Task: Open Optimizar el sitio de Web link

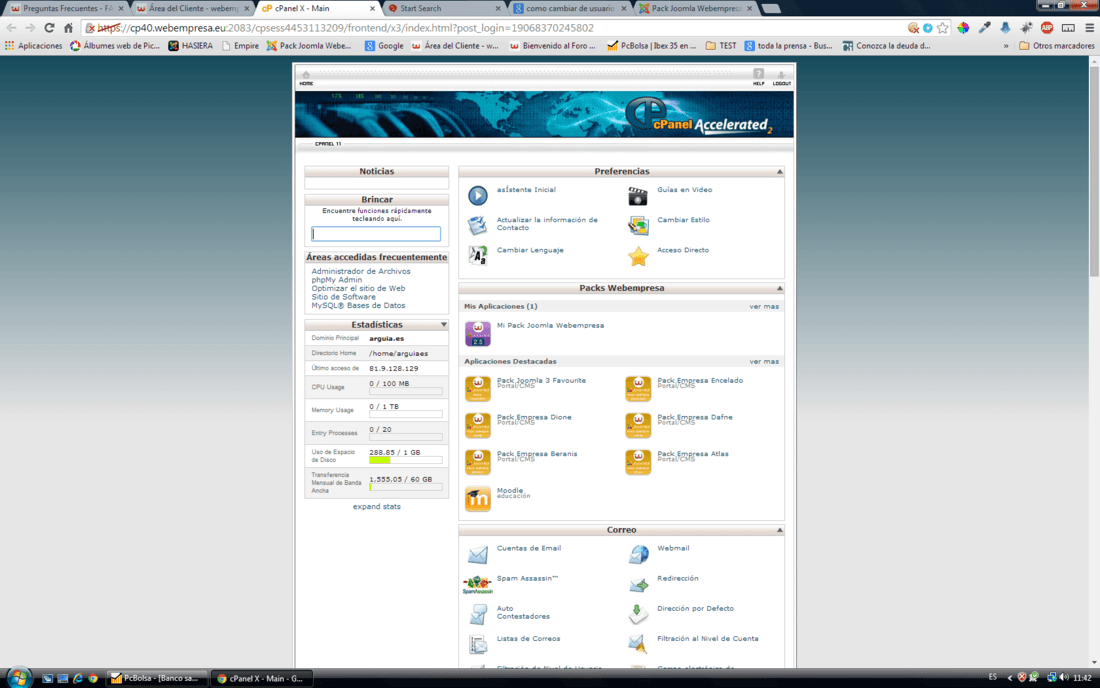Action: 358,288
